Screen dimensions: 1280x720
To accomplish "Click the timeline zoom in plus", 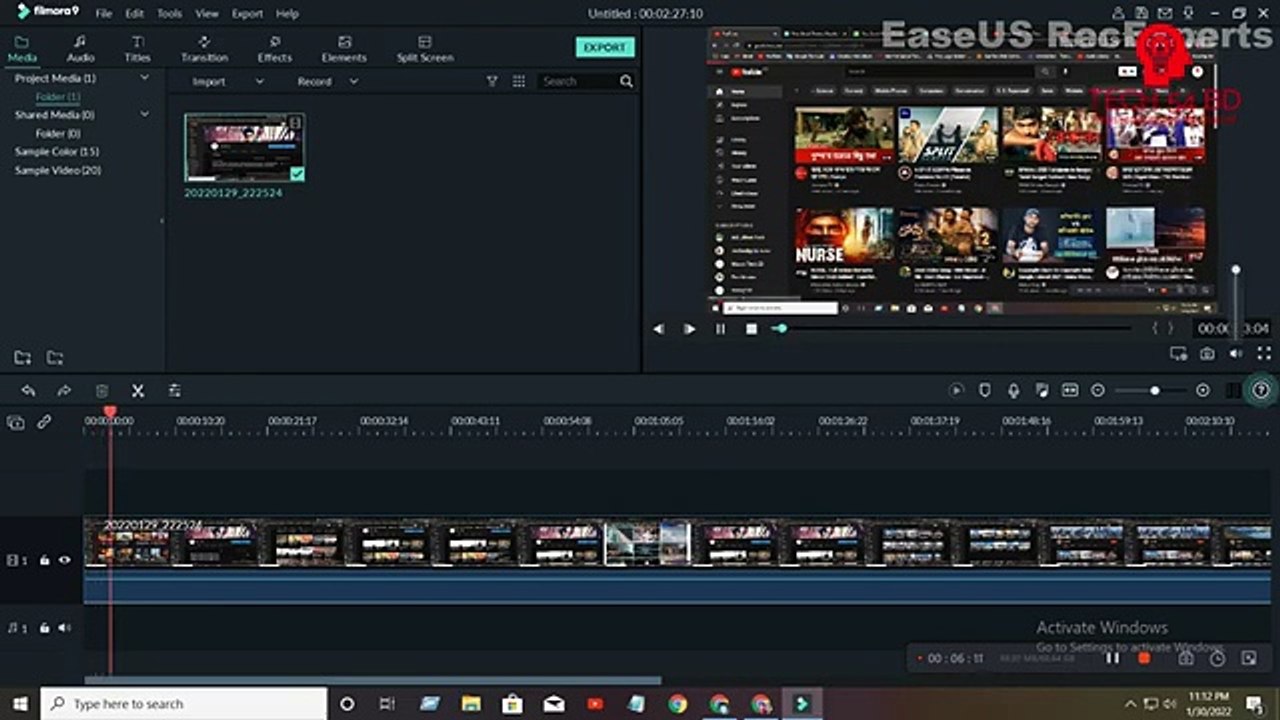I will click(x=1203, y=390).
